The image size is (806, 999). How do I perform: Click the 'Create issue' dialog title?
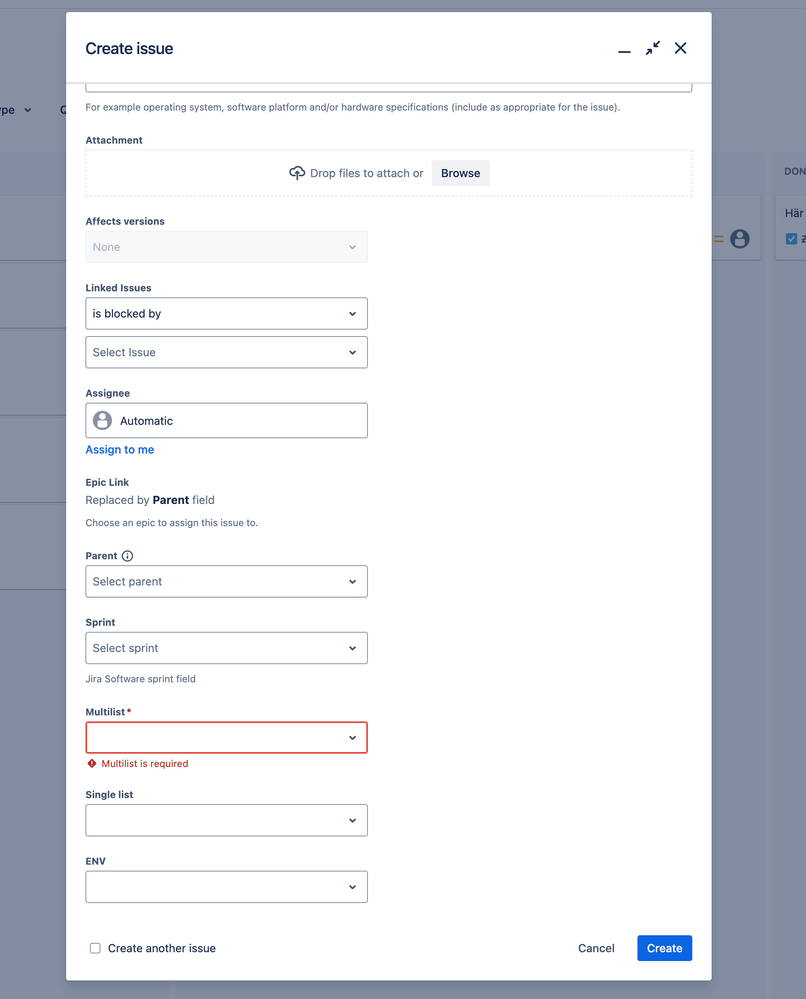(x=129, y=48)
